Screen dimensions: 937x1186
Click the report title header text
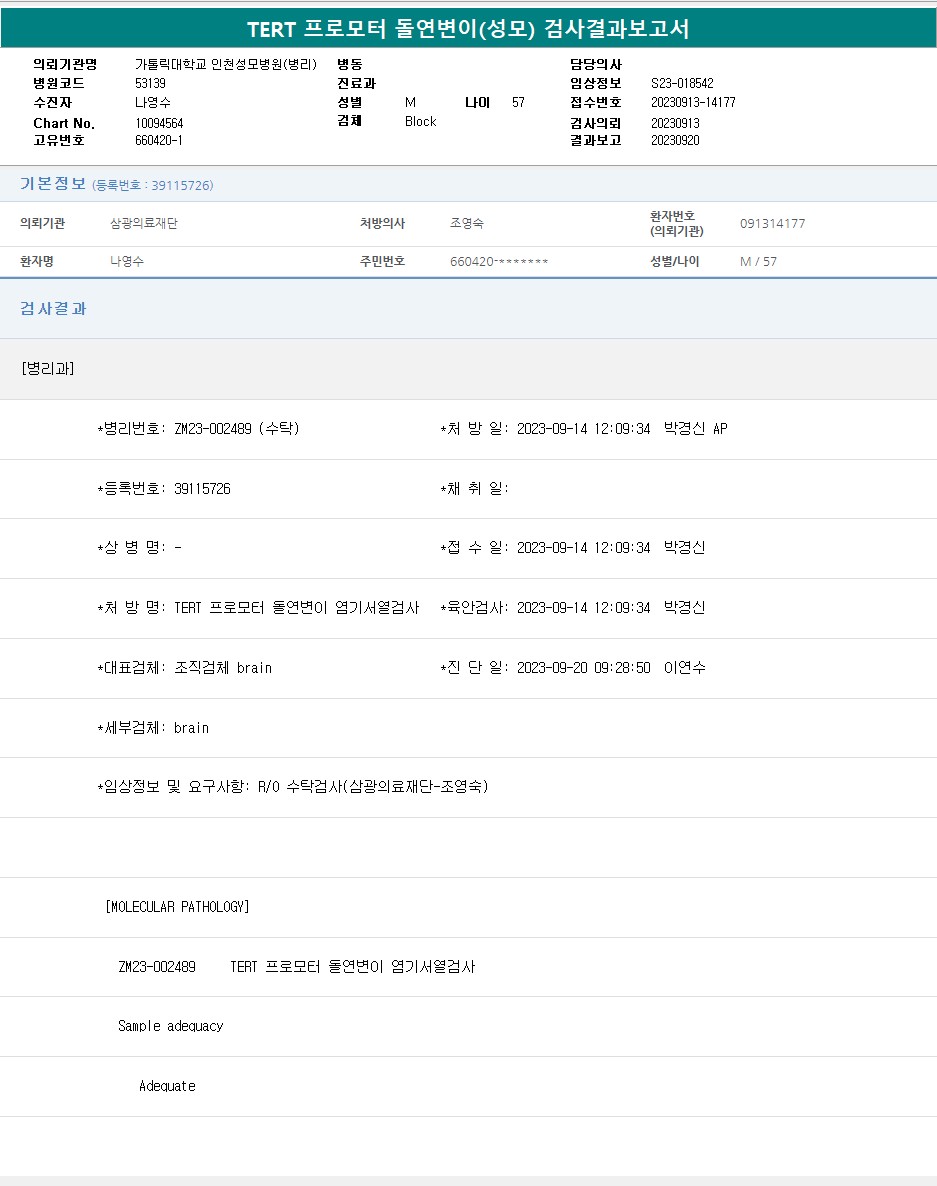tap(468, 29)
